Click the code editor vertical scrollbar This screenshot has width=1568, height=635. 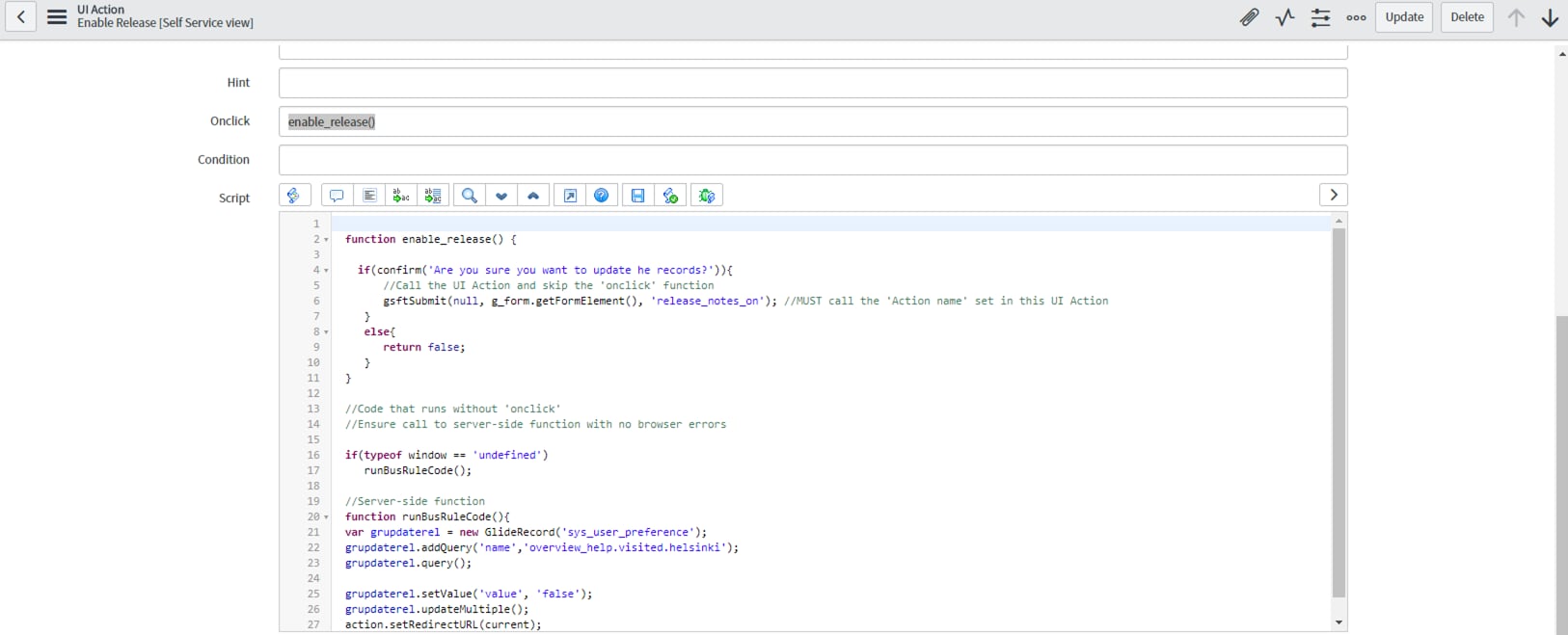click(x=1338, y=412)
